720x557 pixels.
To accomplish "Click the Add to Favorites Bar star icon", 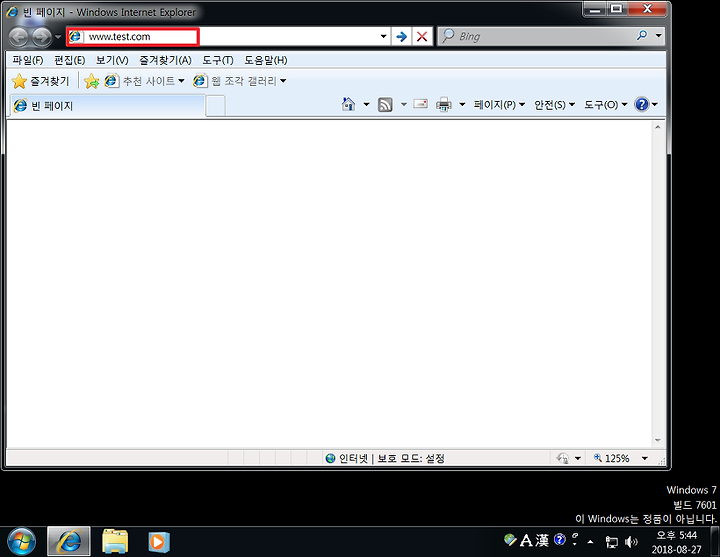I will coord(91,81).
